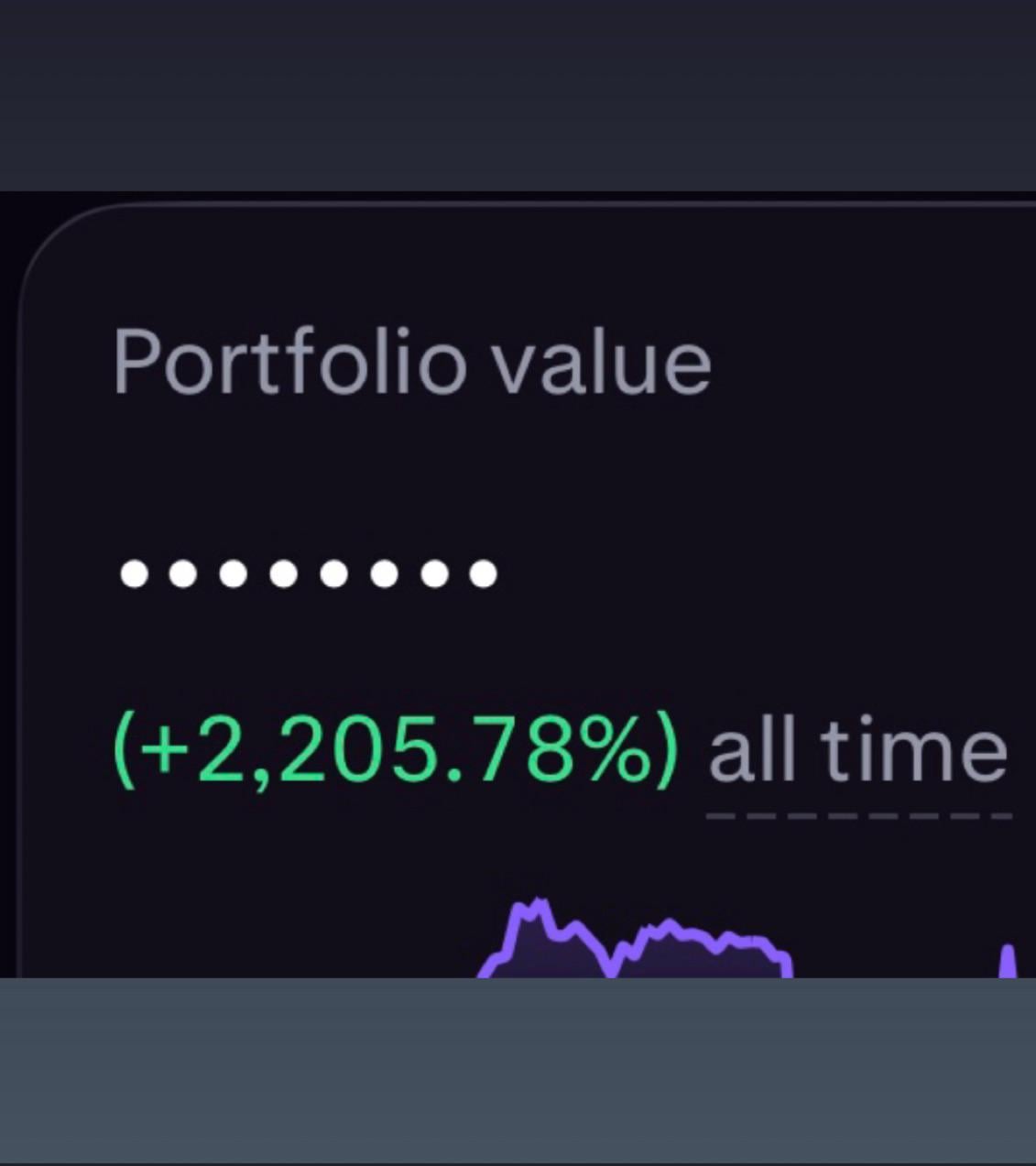The height and width of the screenshot is (1166, 1036).
Task: Click the word "value" in the card title
Action: [x=601, y=364]
